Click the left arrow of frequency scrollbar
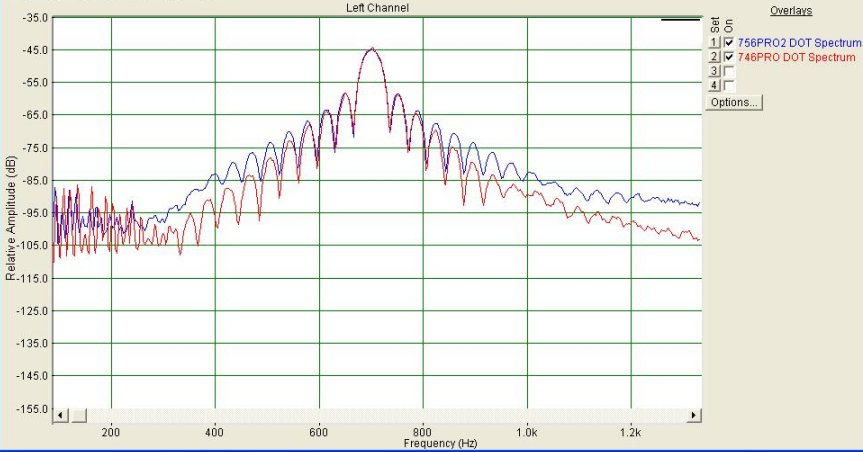This screenshot has width=863, height=452. pyautogui.click(x=59, y=414)
